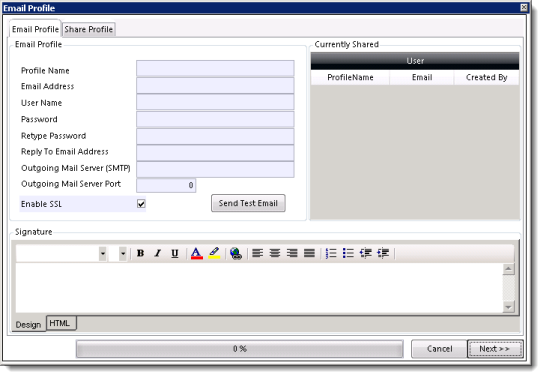Decrease indent in the signature editor
The image size is (543, 377).
pos(366,254)
